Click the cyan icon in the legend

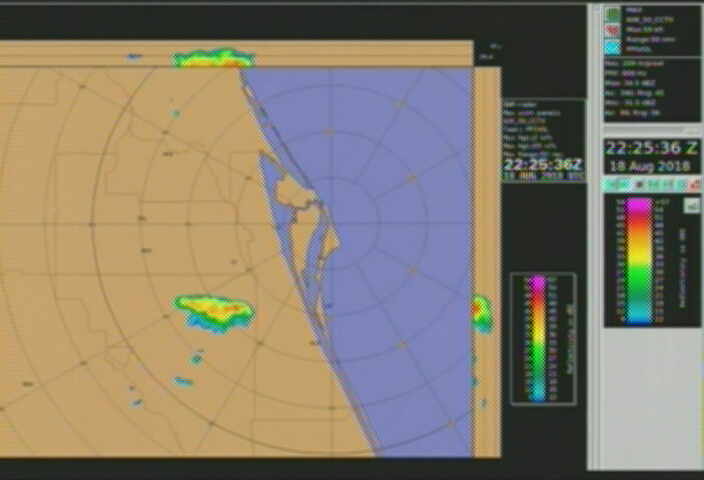coord(612,47)
